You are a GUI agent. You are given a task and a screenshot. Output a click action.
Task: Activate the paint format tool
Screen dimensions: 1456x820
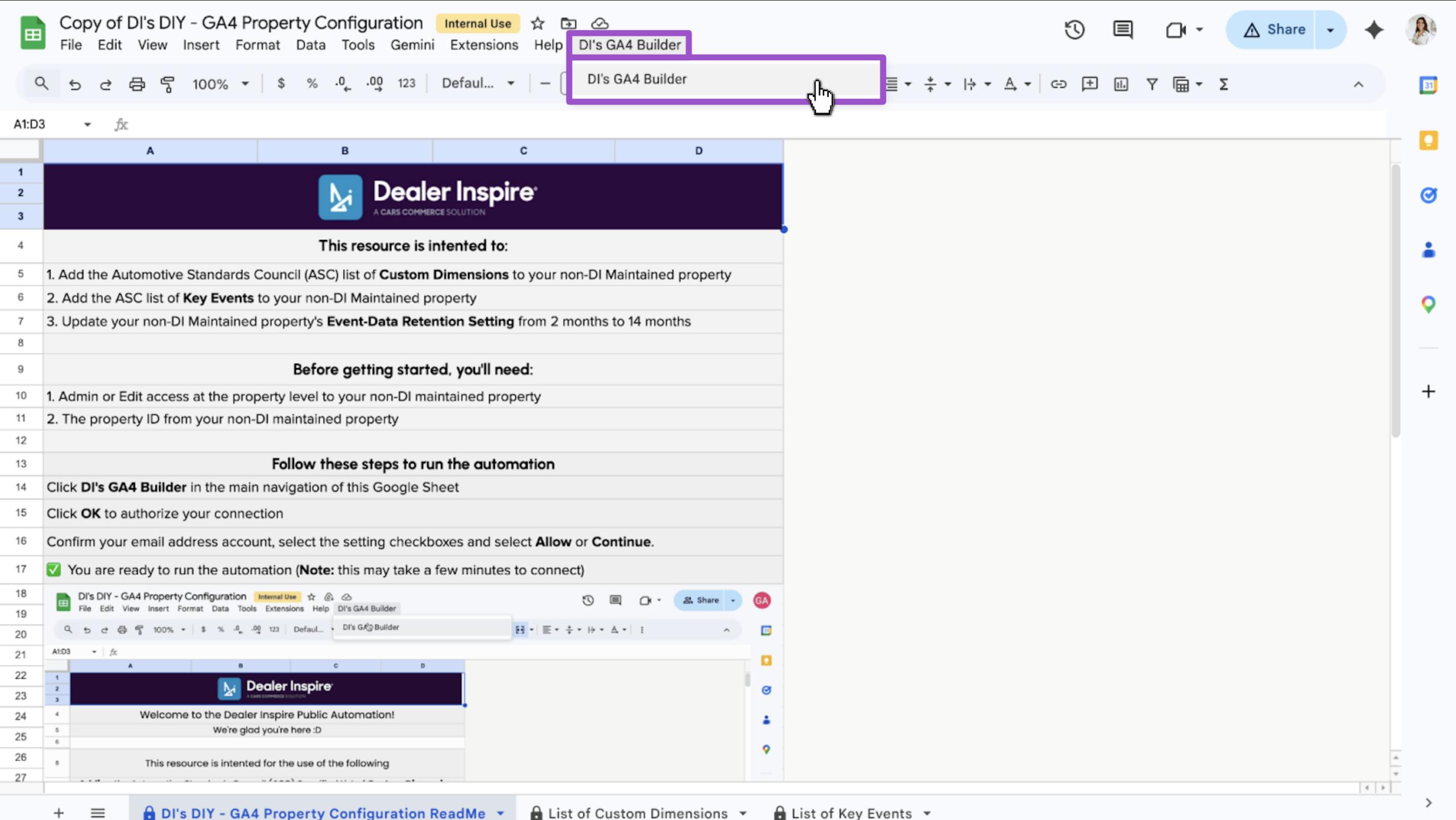[168, 84]
